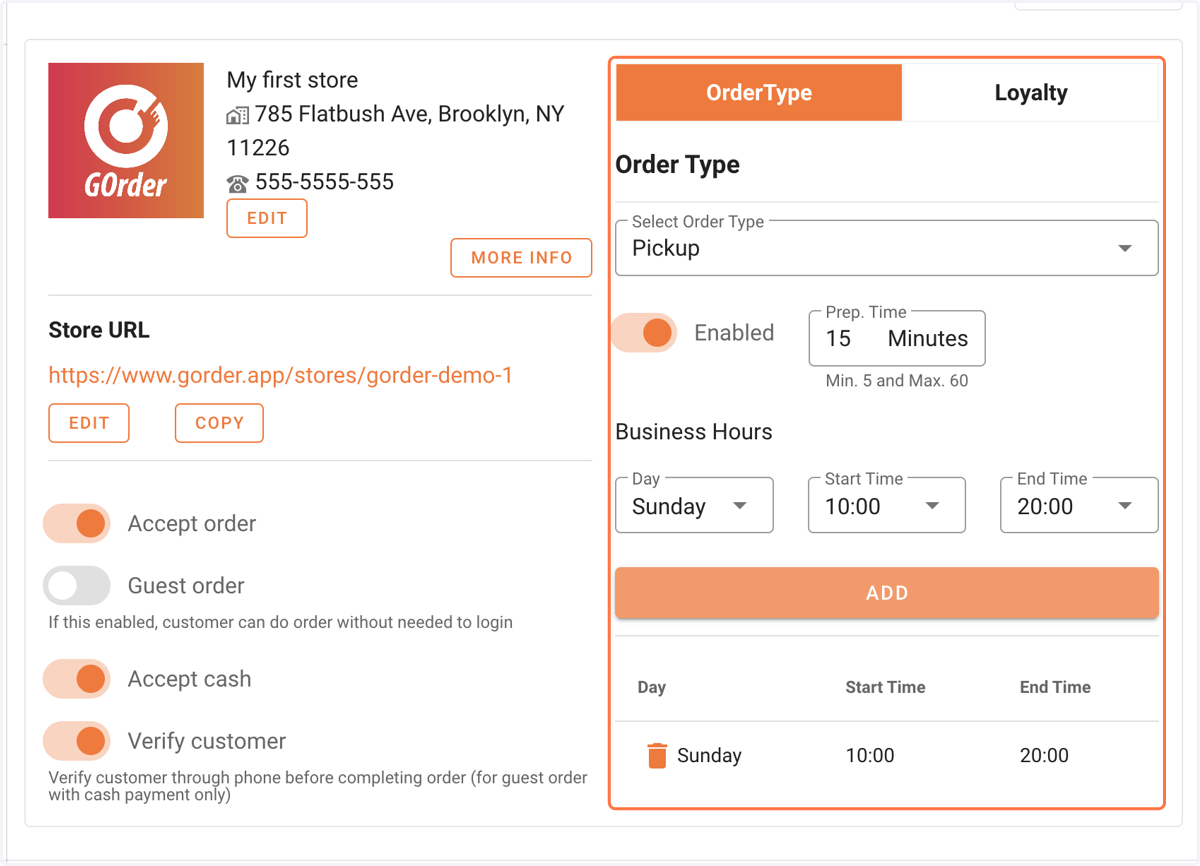Click the phone number 555-5555-555
Screen dimensions: 1200x866
[324, 182]
